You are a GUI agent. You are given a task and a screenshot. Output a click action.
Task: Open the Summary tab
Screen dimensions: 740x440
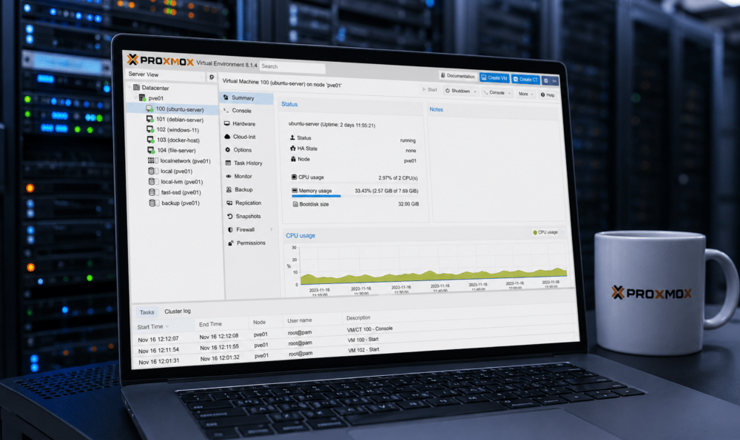246,98
